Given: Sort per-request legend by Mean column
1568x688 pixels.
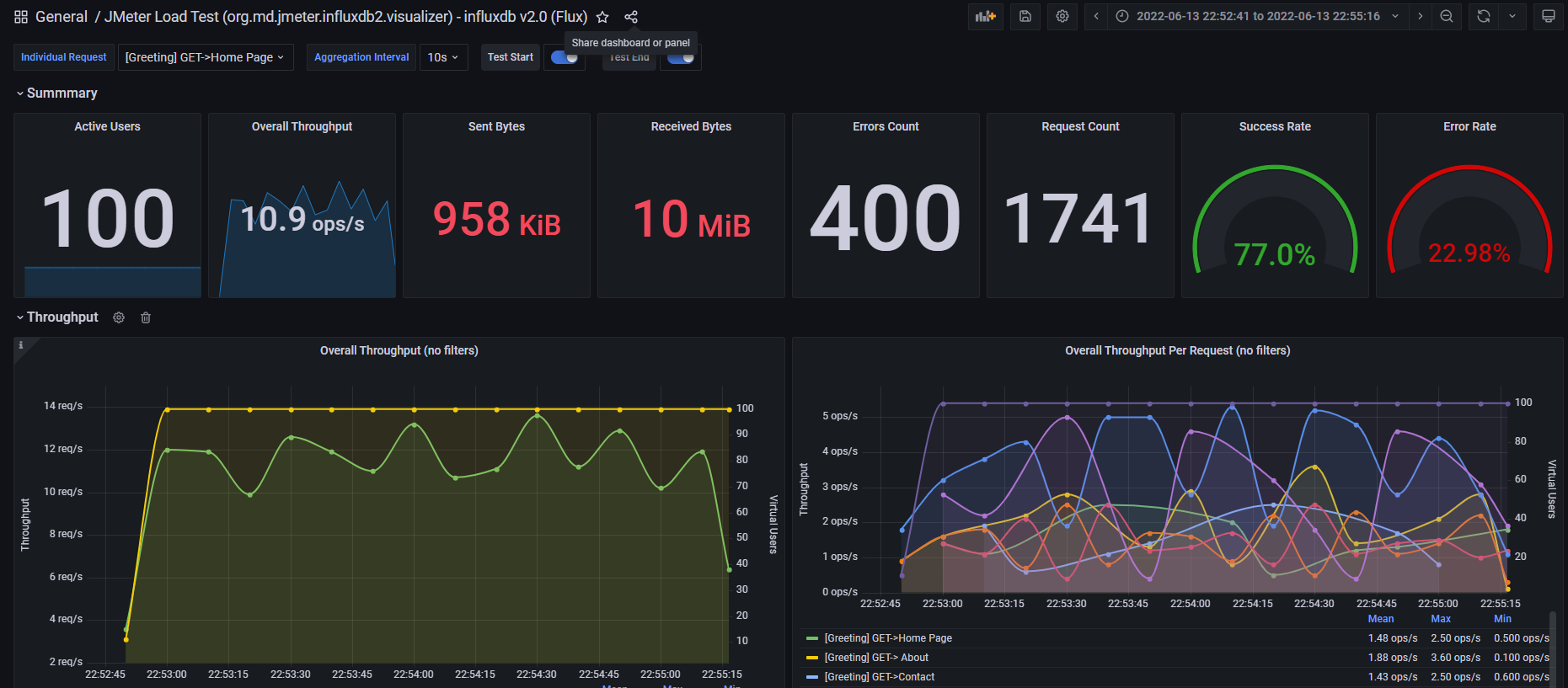Looking at the screenshot, I should 1381,619.
